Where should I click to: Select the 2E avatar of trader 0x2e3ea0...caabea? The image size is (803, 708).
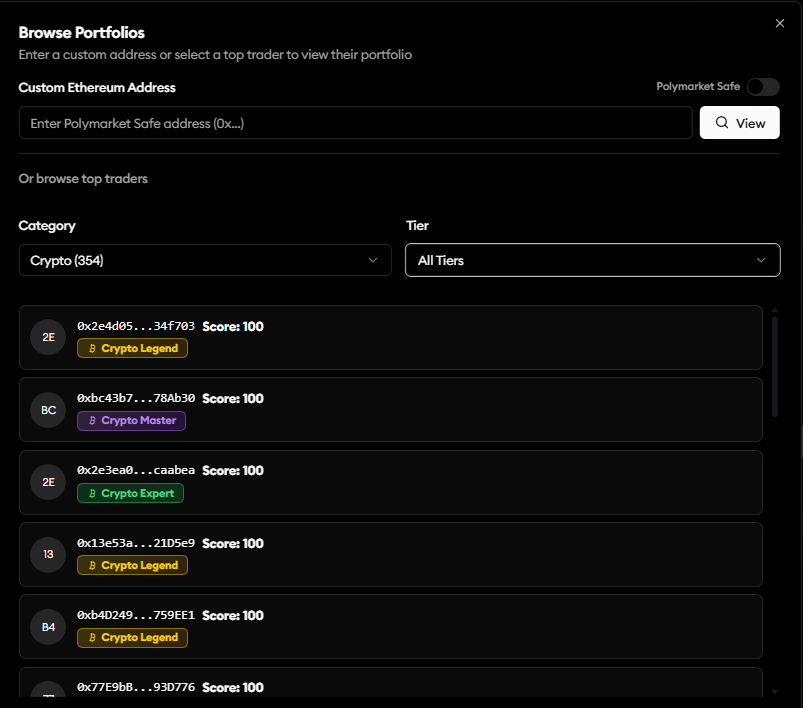(48, 482)
